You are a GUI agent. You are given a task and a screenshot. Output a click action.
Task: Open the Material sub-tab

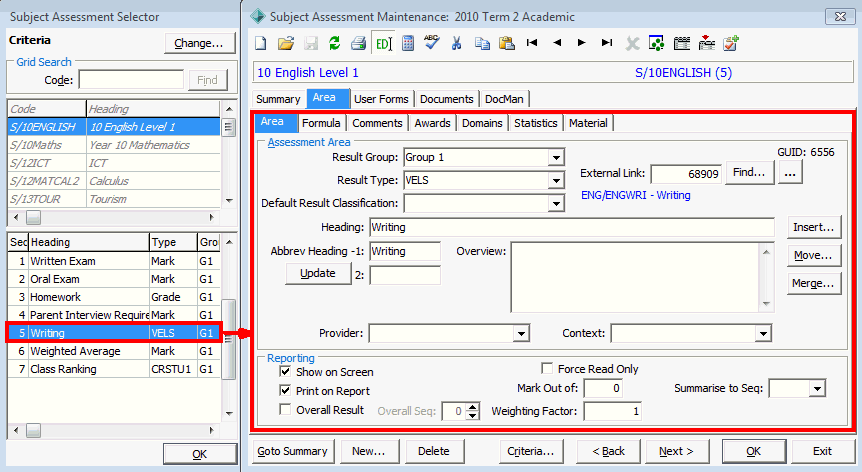(588, 123)
